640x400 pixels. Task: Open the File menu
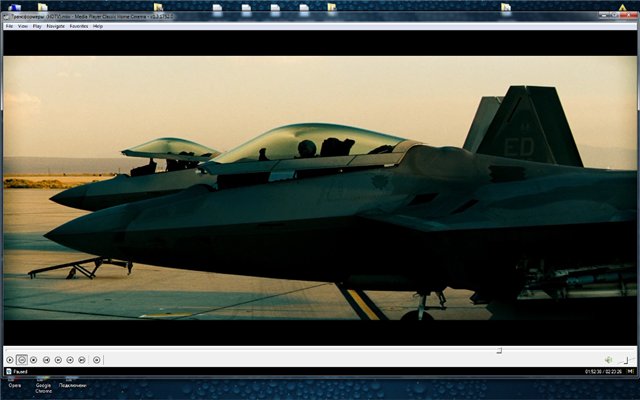click(x=9, y=26)
